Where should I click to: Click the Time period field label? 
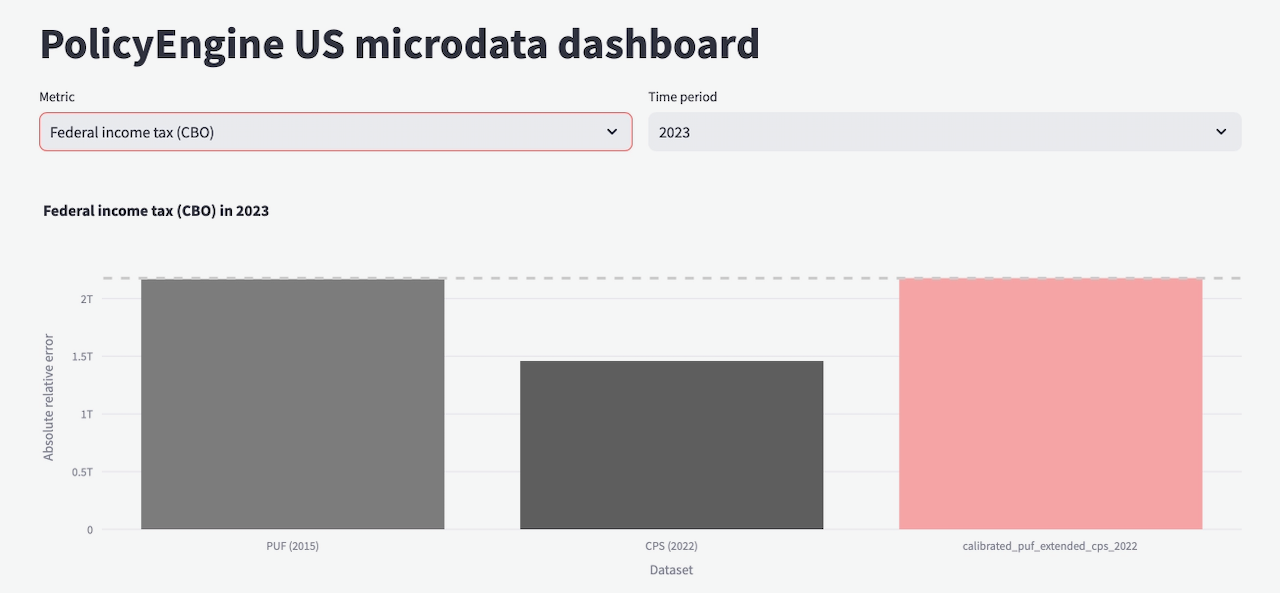682,97
